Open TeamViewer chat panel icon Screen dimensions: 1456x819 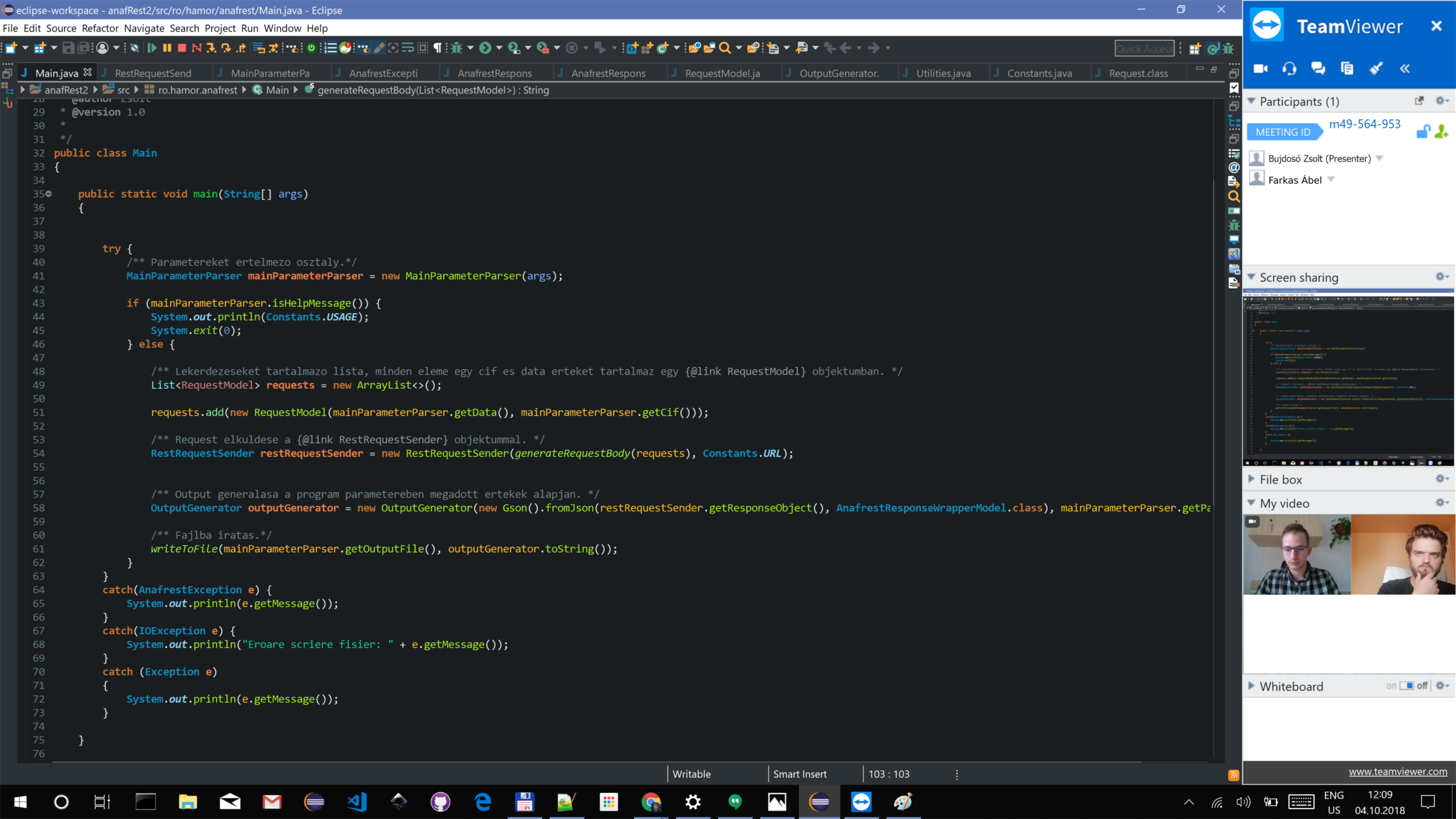coord(1318,69)
